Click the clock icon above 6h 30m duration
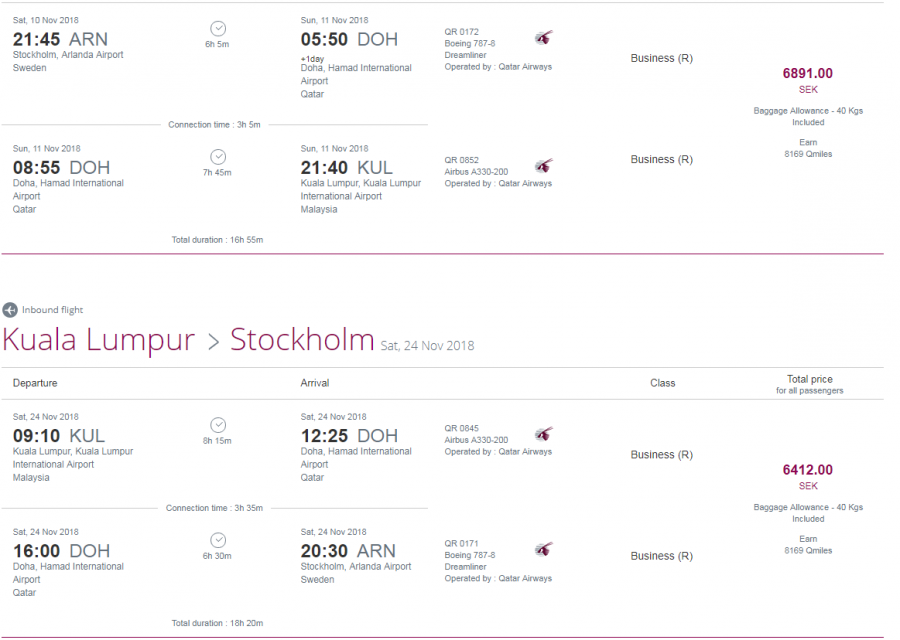Viewport: 900px width, 640px height. pos(218,540)
